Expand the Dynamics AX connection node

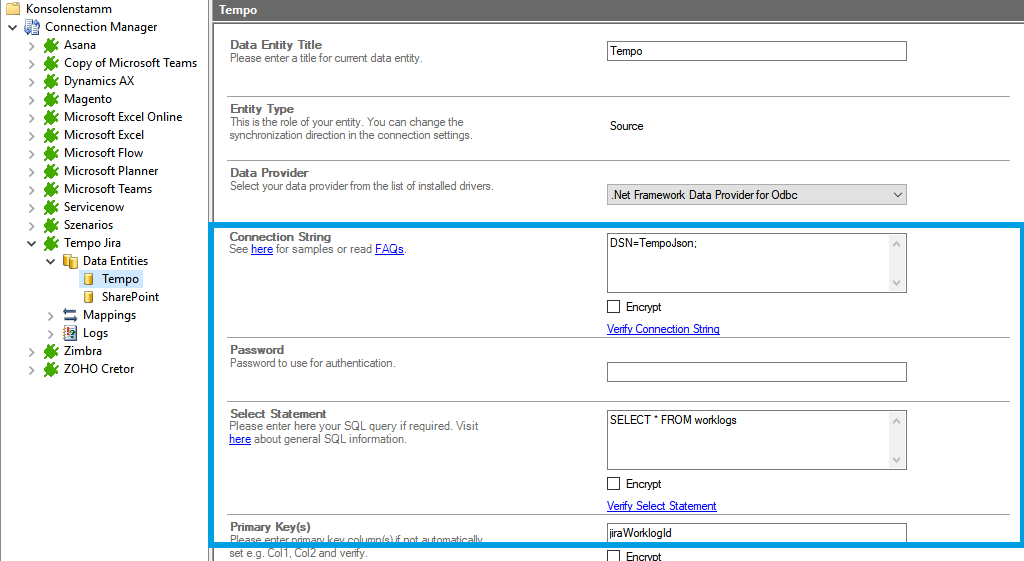pos(31,81)
